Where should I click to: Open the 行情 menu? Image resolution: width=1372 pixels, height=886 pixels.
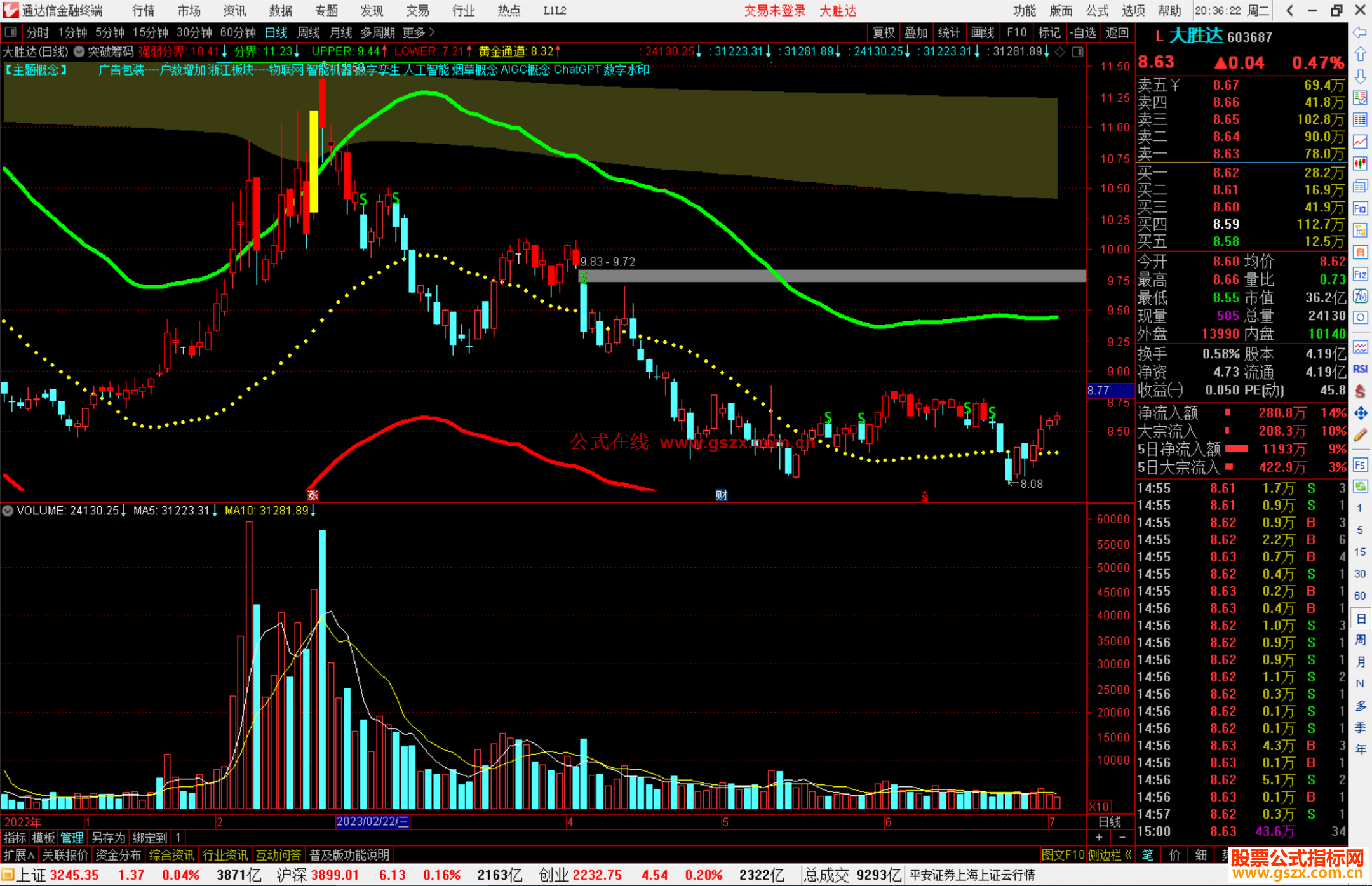pyautogui.click(x=144, y=11)
